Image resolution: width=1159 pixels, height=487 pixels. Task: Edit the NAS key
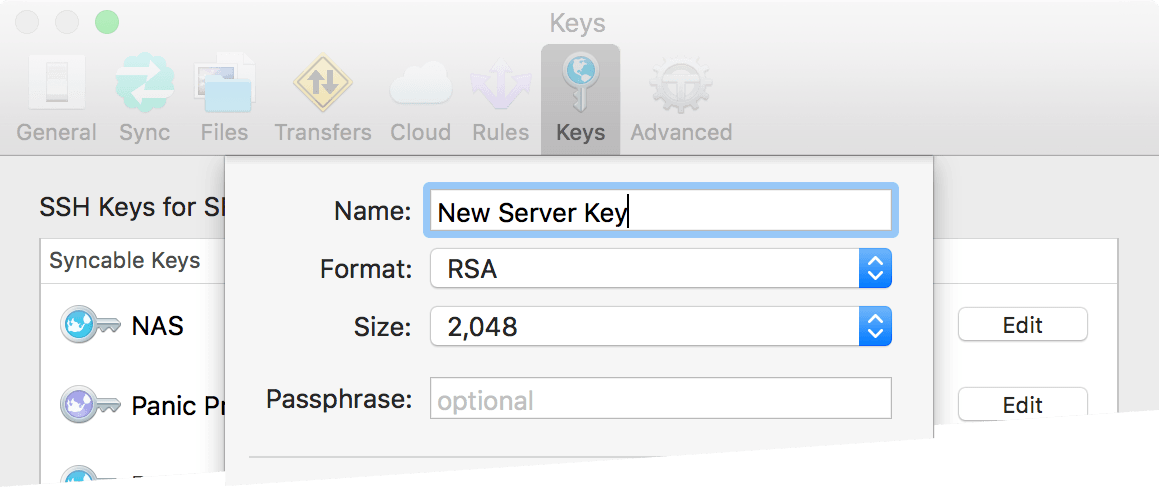click(1022, 325)
